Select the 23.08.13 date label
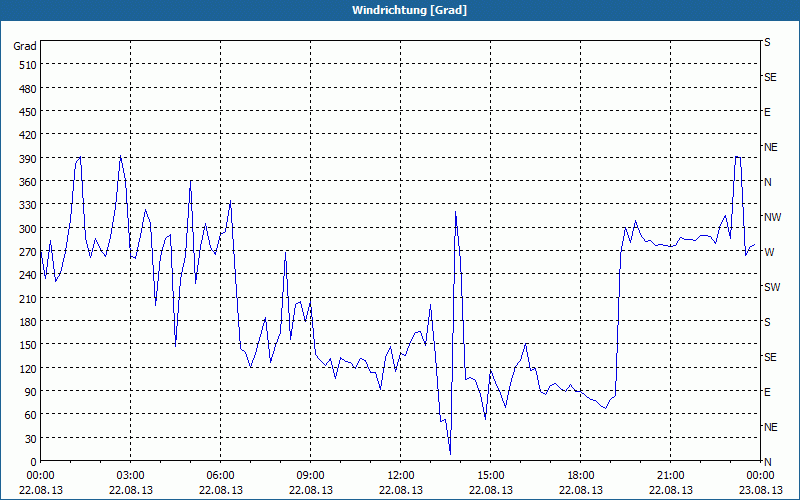Image resolution: width=800 pixels, height=500 pixels. click(761, 490)
